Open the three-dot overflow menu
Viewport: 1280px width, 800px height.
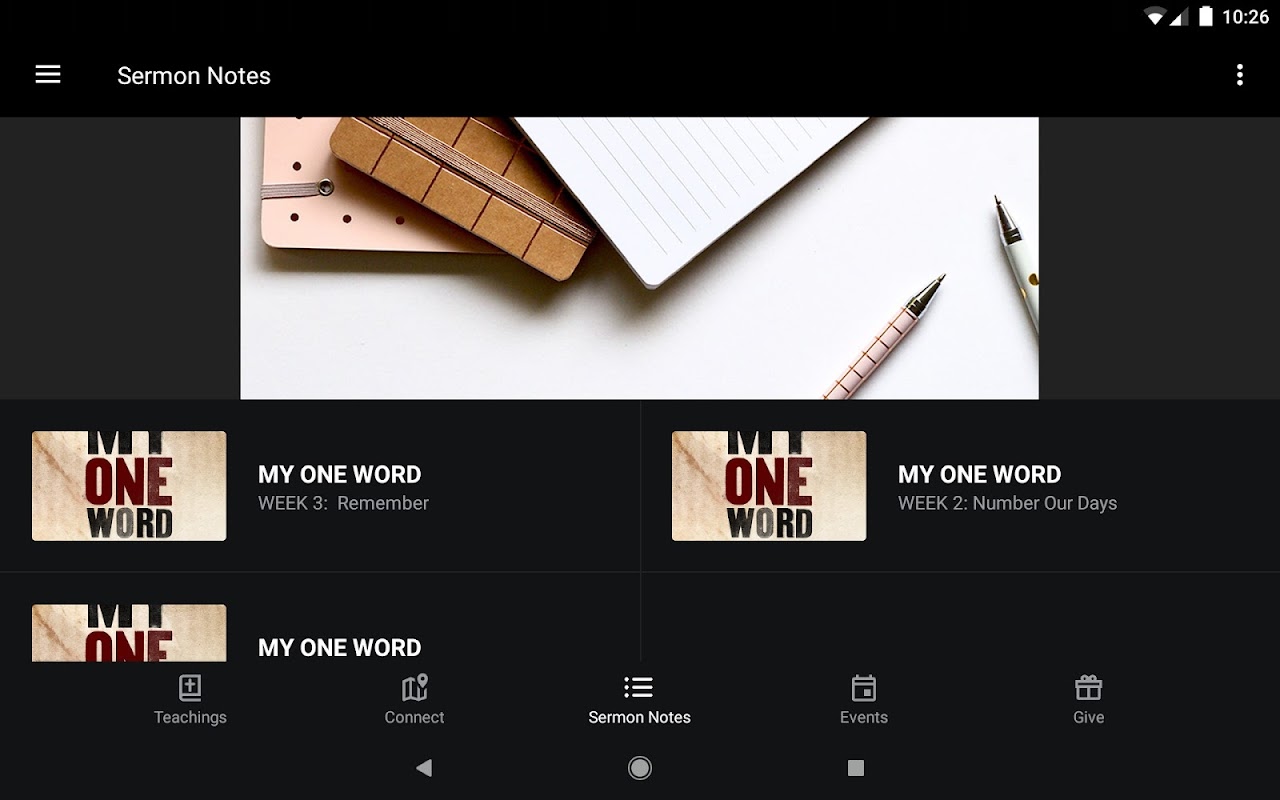pyautogui.click(x=1239, y=75)
